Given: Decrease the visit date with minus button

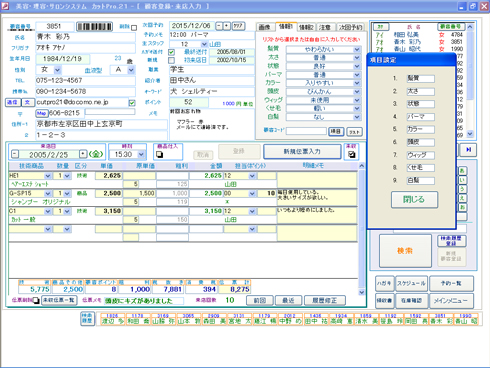Looking at the screenshot, I should point(15,154).
